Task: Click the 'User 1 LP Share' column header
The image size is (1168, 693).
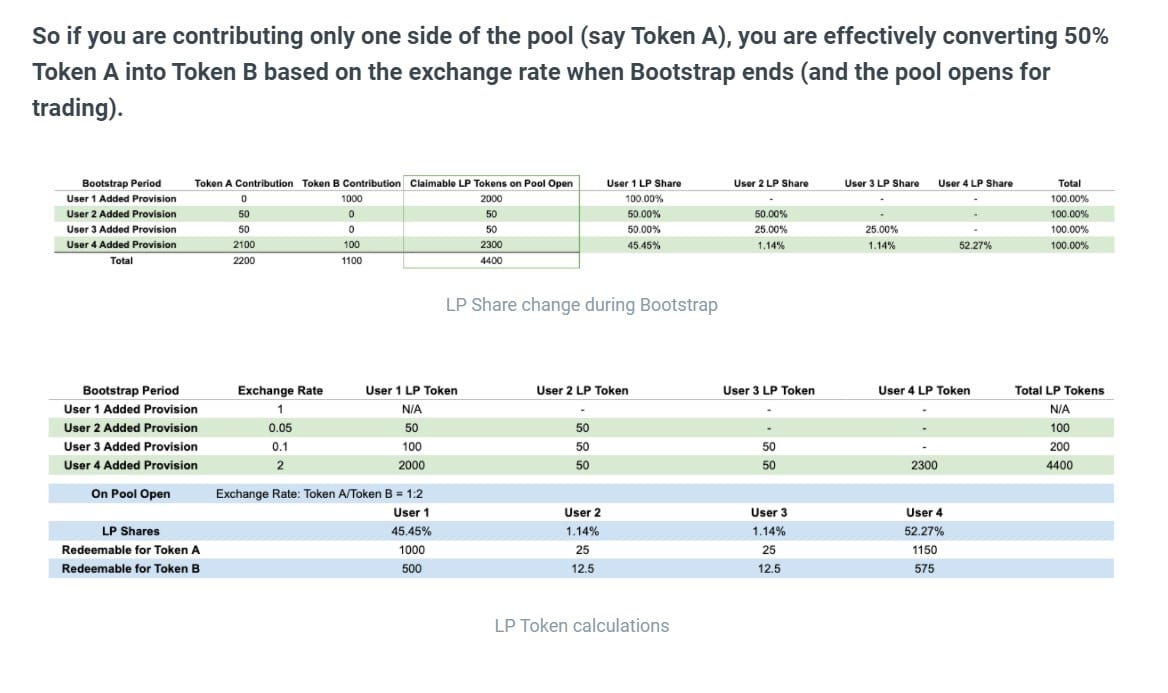Action: tap(644, 183)
